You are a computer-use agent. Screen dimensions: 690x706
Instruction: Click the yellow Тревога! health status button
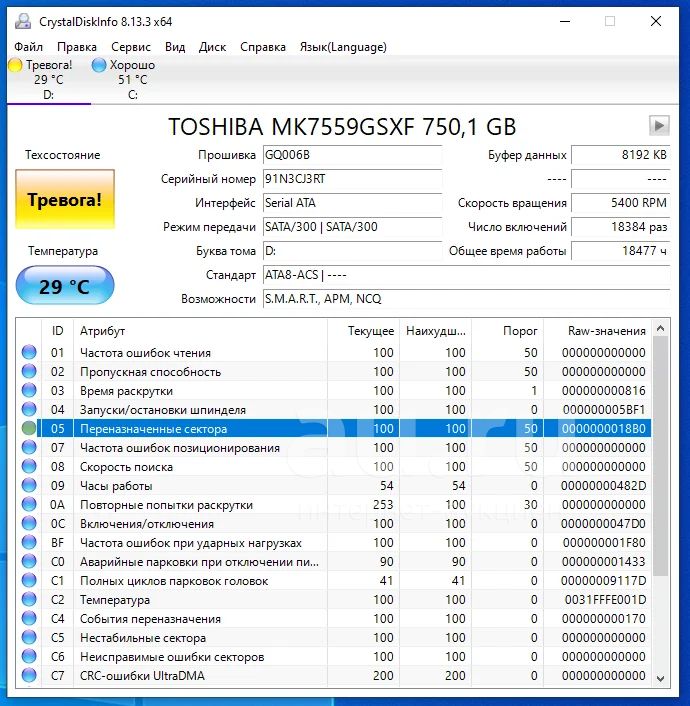pos(65,199)
